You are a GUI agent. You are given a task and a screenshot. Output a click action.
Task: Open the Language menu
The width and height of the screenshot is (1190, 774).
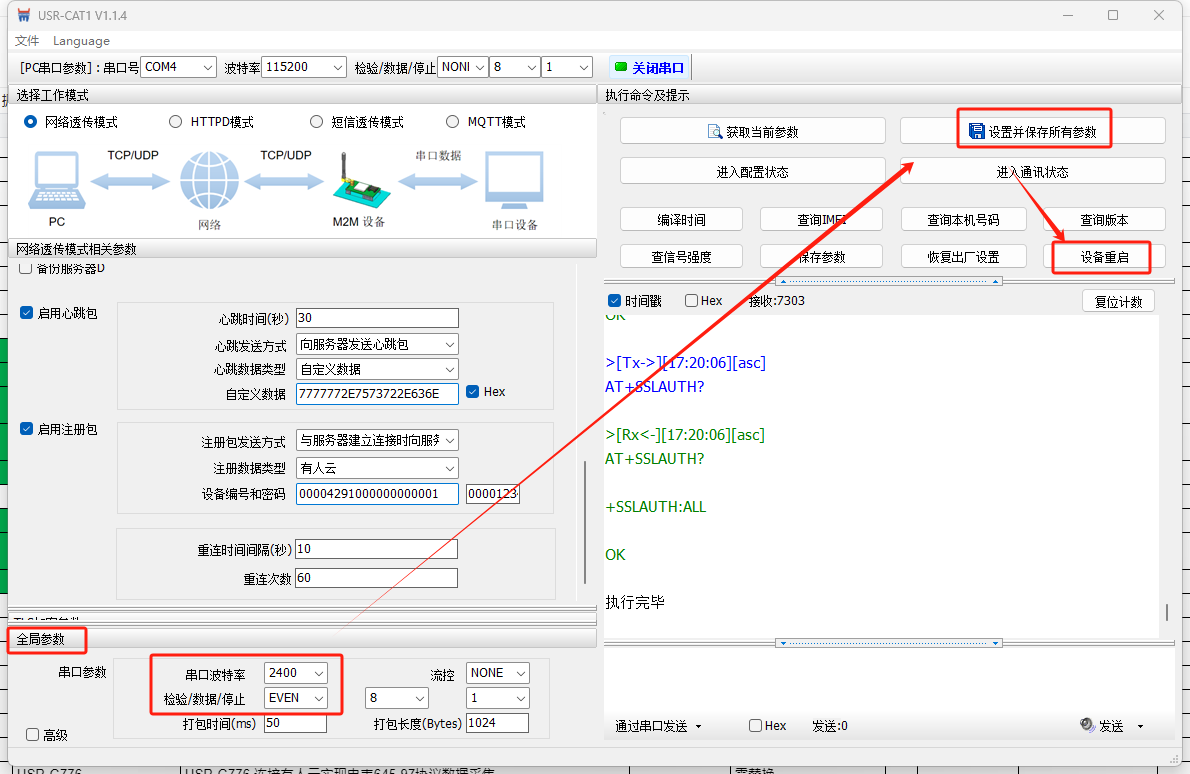click(81, 41)
